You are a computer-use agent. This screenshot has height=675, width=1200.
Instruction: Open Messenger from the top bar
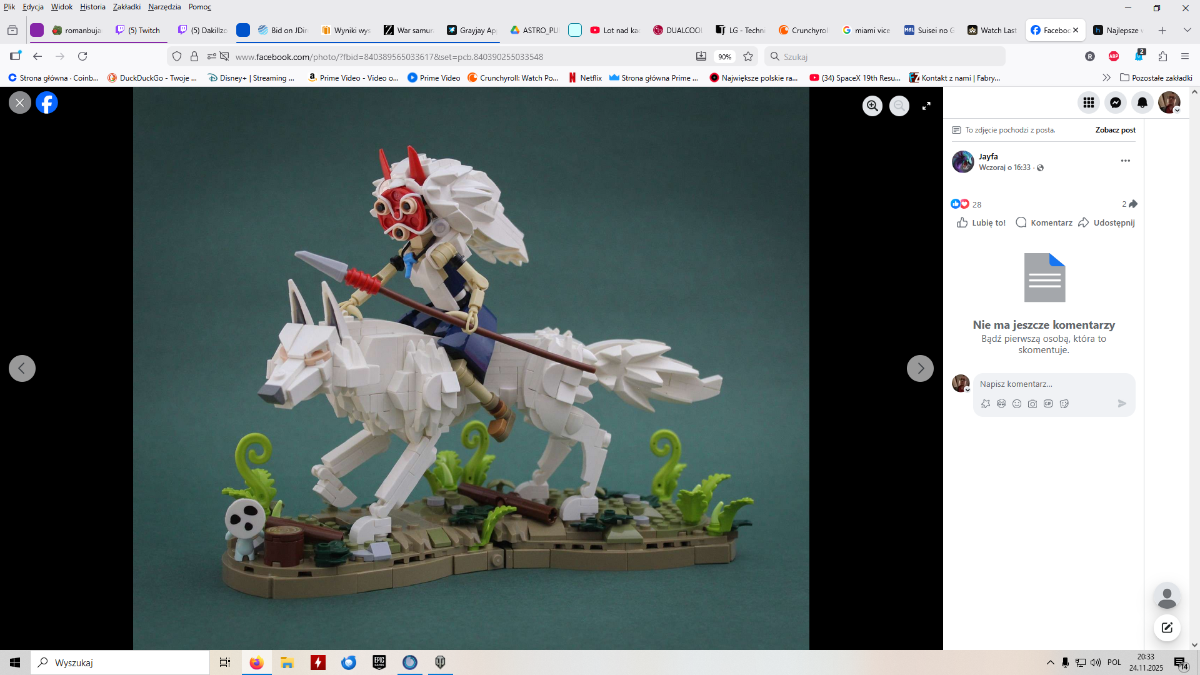tap(1114, 104)
